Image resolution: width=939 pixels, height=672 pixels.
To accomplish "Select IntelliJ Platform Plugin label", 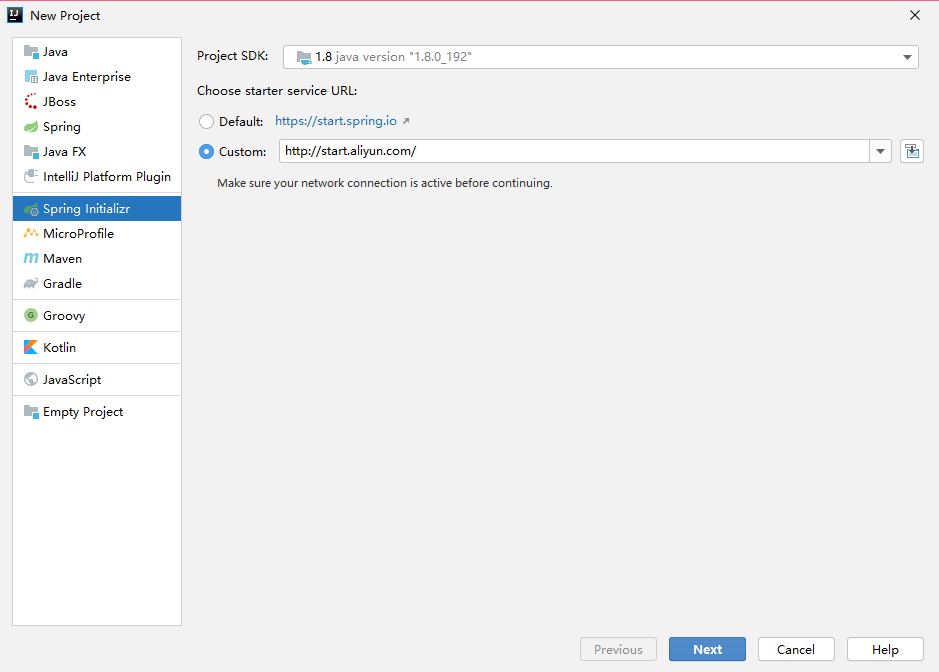I will 107,177.
